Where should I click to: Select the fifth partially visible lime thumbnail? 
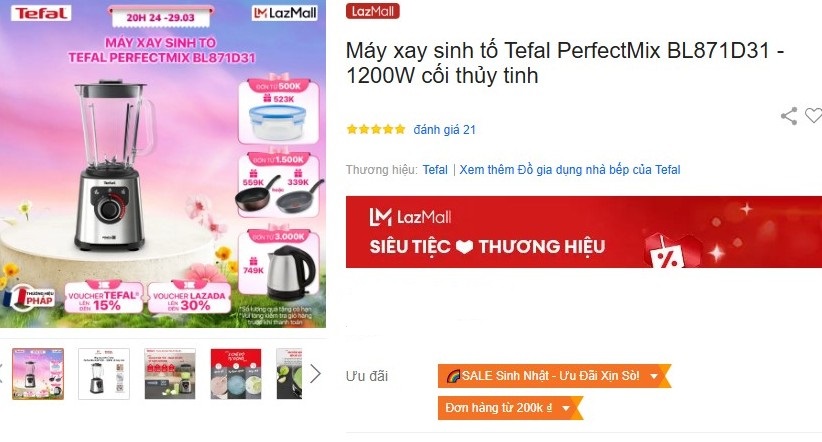tap(289, 374)
